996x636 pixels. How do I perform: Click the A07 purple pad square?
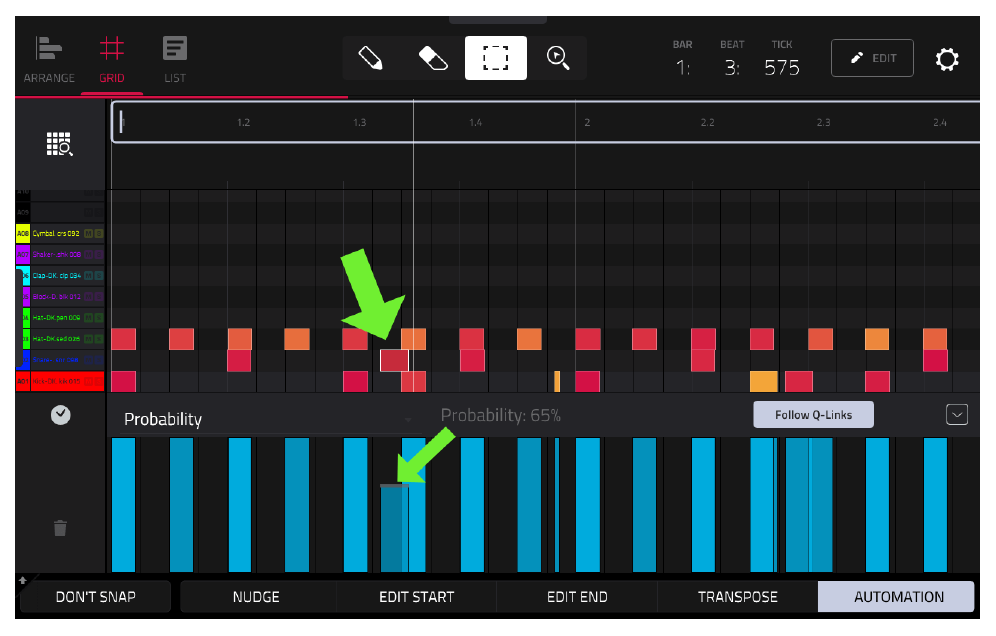click(x=23, y=254)
